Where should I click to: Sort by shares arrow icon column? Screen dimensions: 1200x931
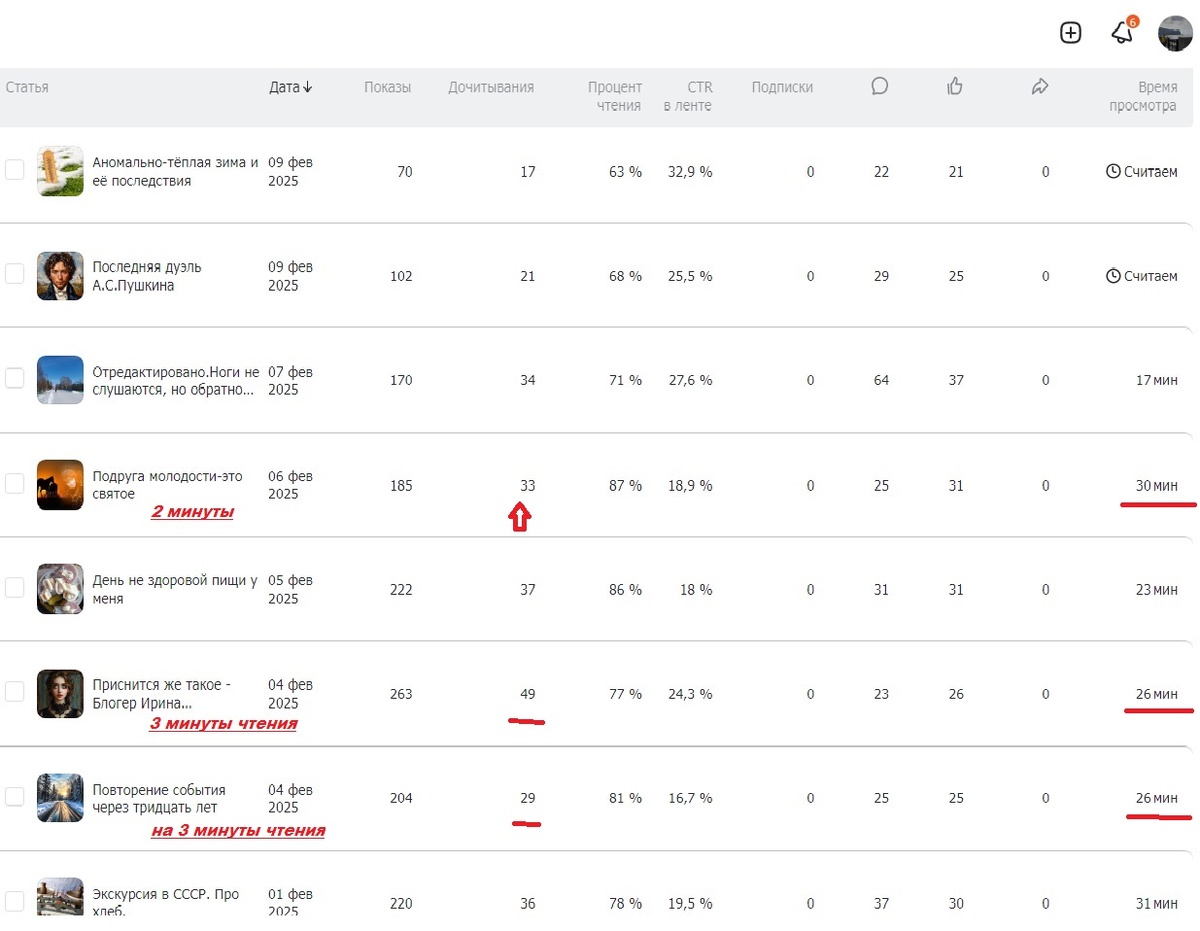(1040, 87)
